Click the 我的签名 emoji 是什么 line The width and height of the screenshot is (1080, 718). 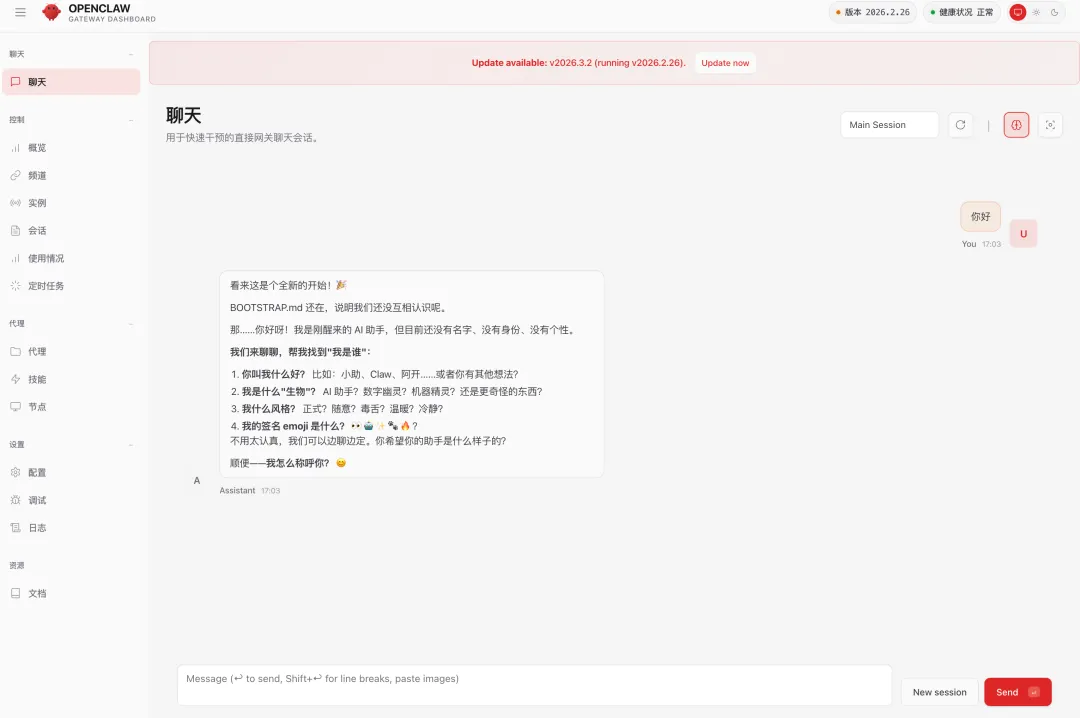[x=324, y=426]
